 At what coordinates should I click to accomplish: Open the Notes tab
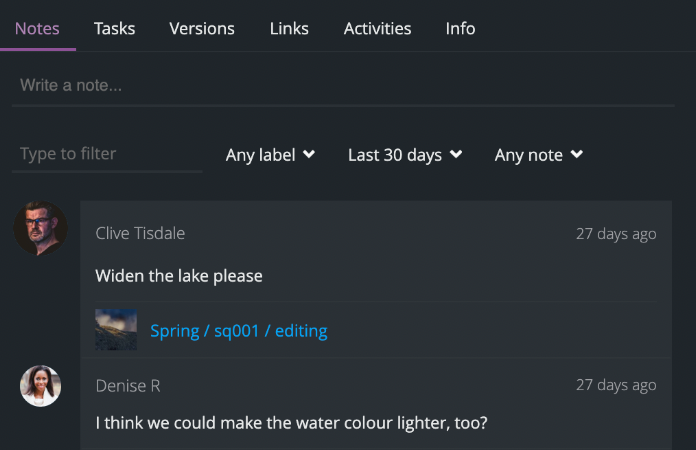(x=37, y=28)
